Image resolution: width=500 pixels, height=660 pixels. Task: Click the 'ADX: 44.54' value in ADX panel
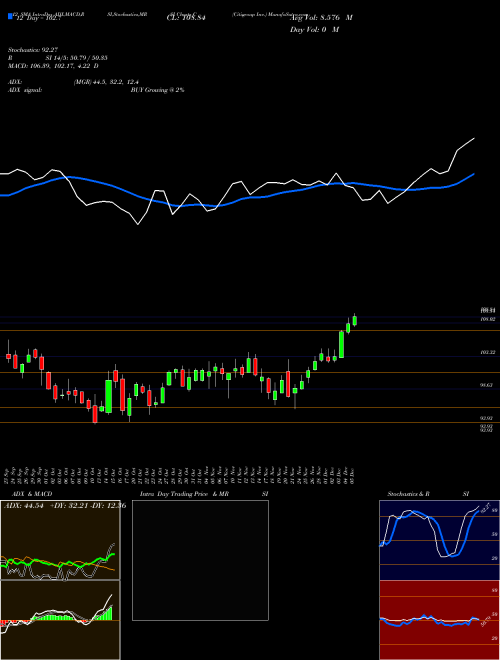pyautogui.click(x=24, y=506)
